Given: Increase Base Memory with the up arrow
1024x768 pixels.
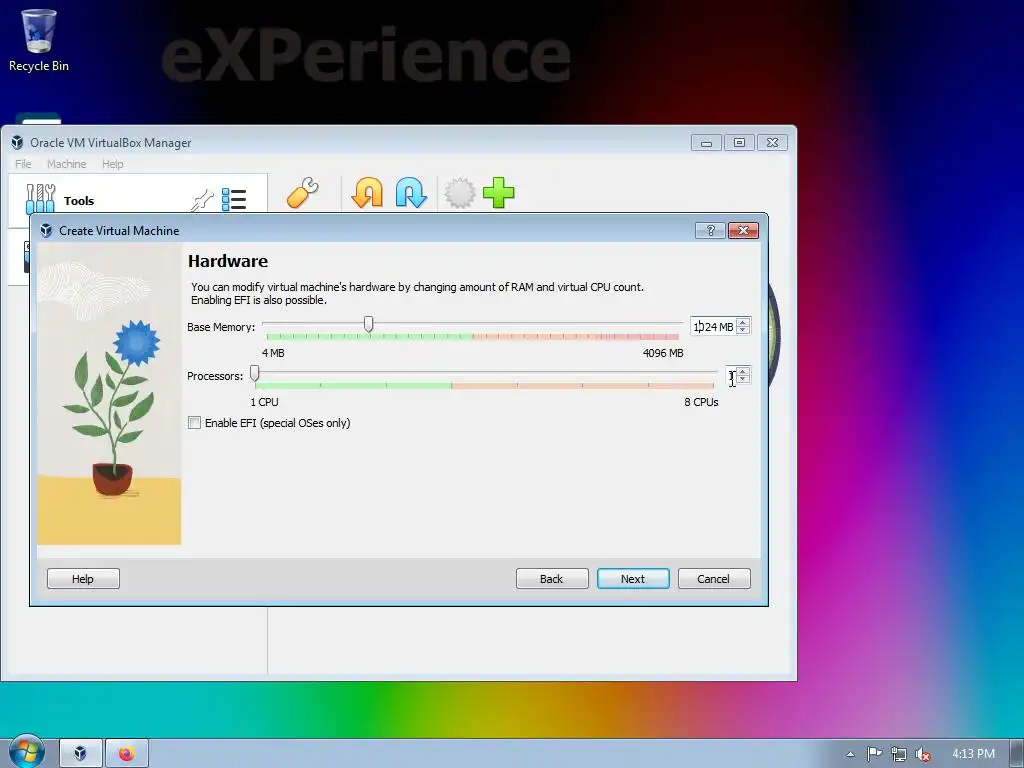Looking at the screenshot, I should (x=743, y=322).
